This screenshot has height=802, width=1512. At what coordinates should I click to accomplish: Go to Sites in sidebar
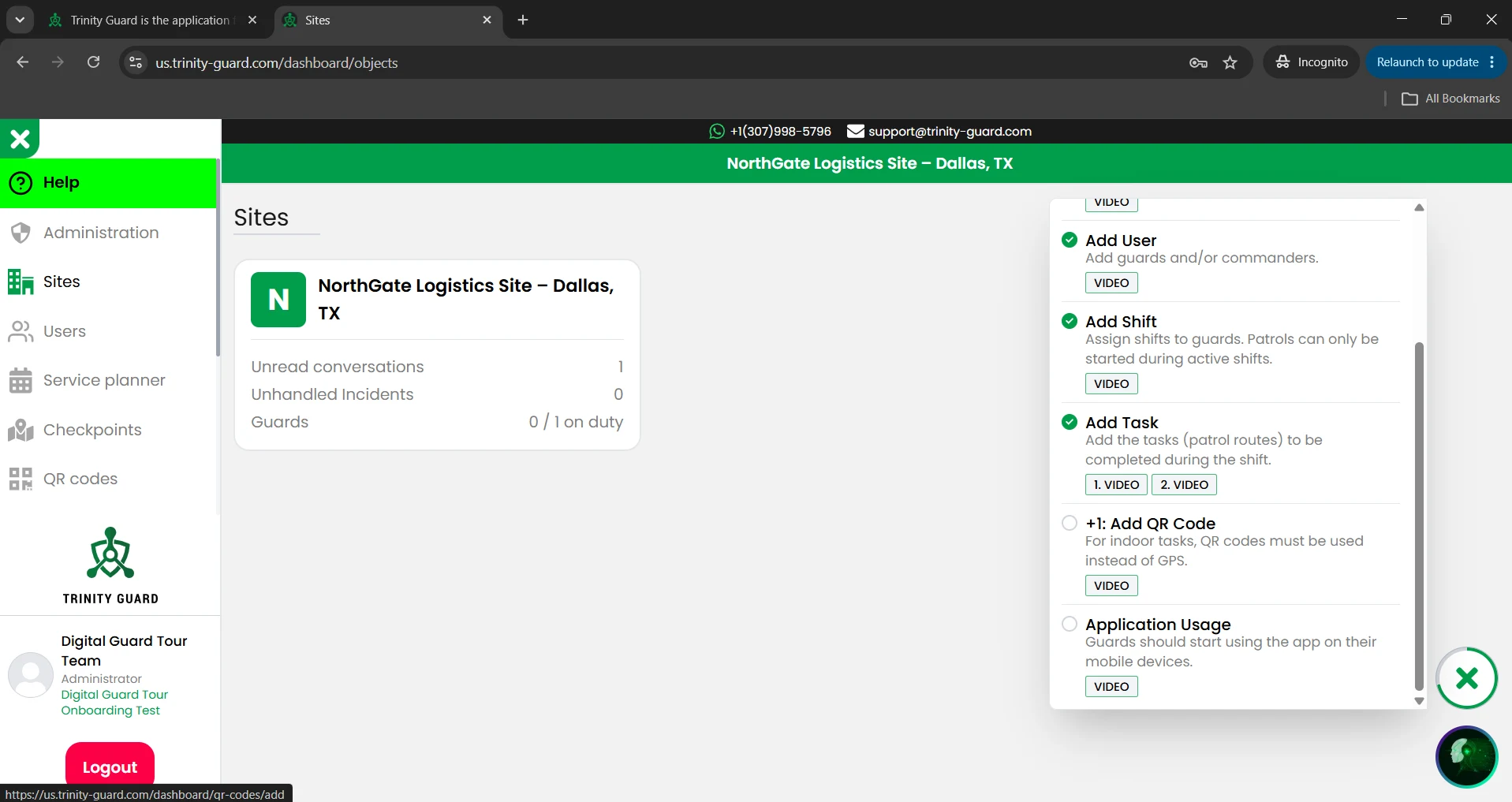(108, 282)
